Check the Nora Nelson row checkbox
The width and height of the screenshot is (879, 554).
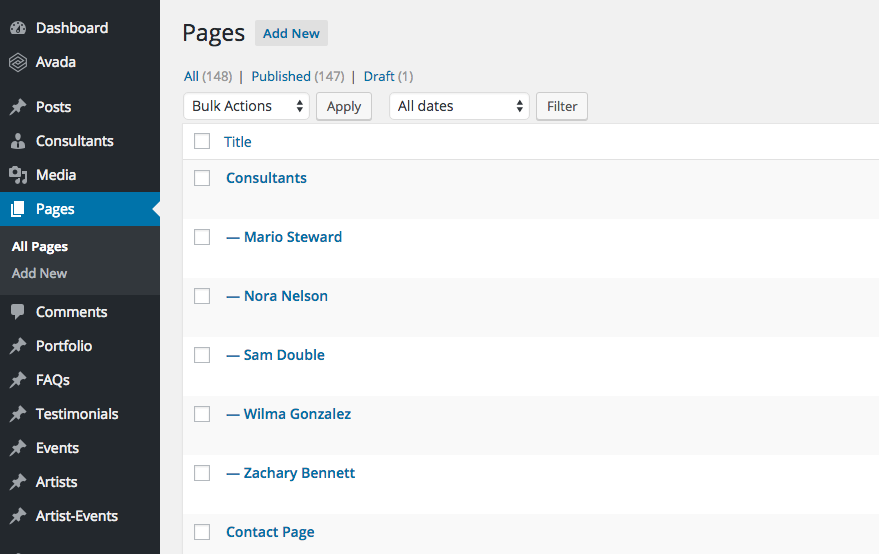(x=202, y=296)
